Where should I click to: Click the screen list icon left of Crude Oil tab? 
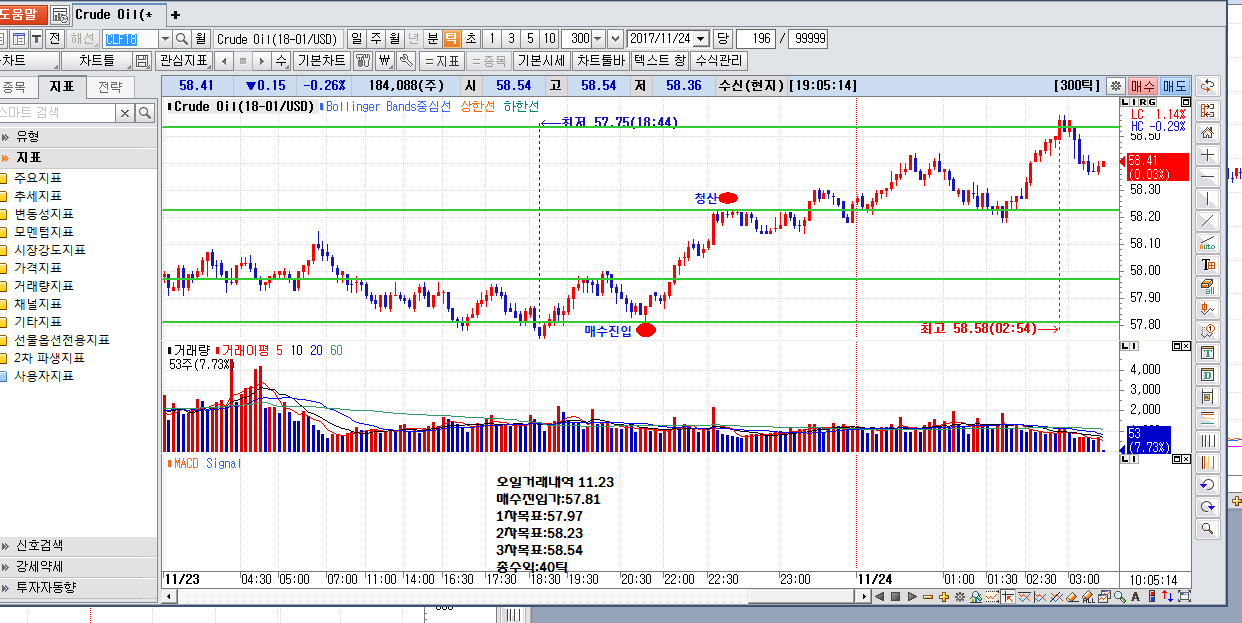click(x=60, y=15)
